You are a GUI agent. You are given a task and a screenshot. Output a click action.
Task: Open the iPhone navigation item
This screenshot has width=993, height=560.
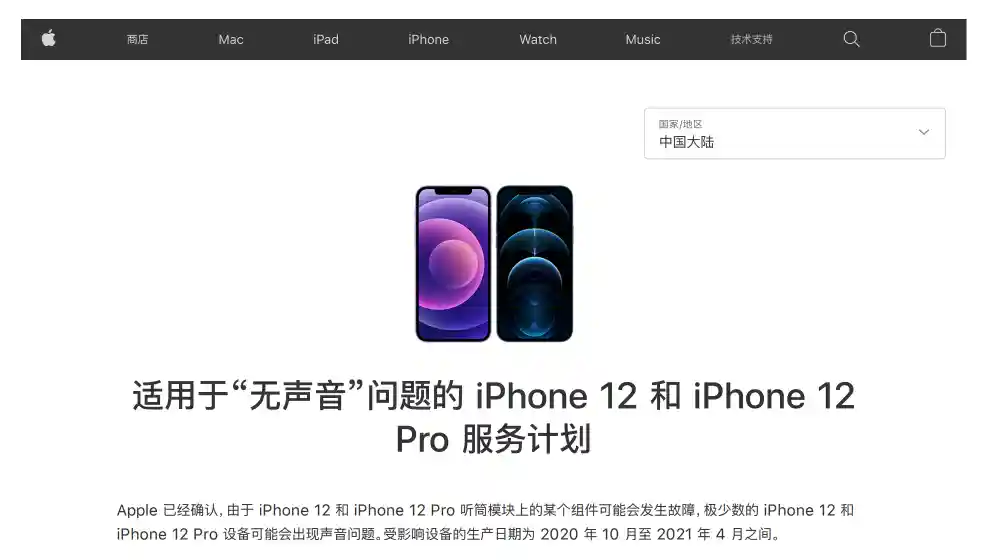click(x=428, y=39)
